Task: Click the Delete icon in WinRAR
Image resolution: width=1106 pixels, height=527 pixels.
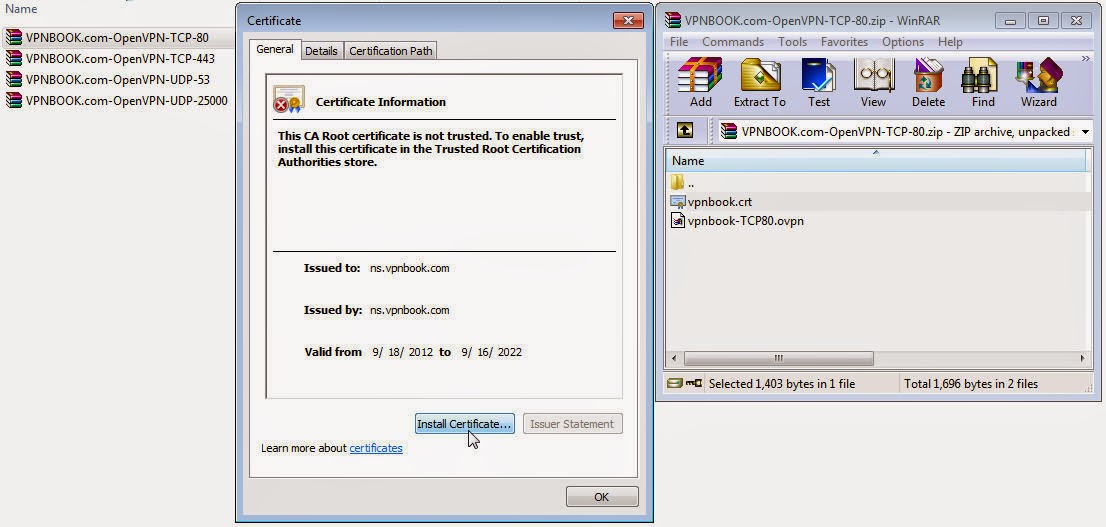Action: point(928,75)
